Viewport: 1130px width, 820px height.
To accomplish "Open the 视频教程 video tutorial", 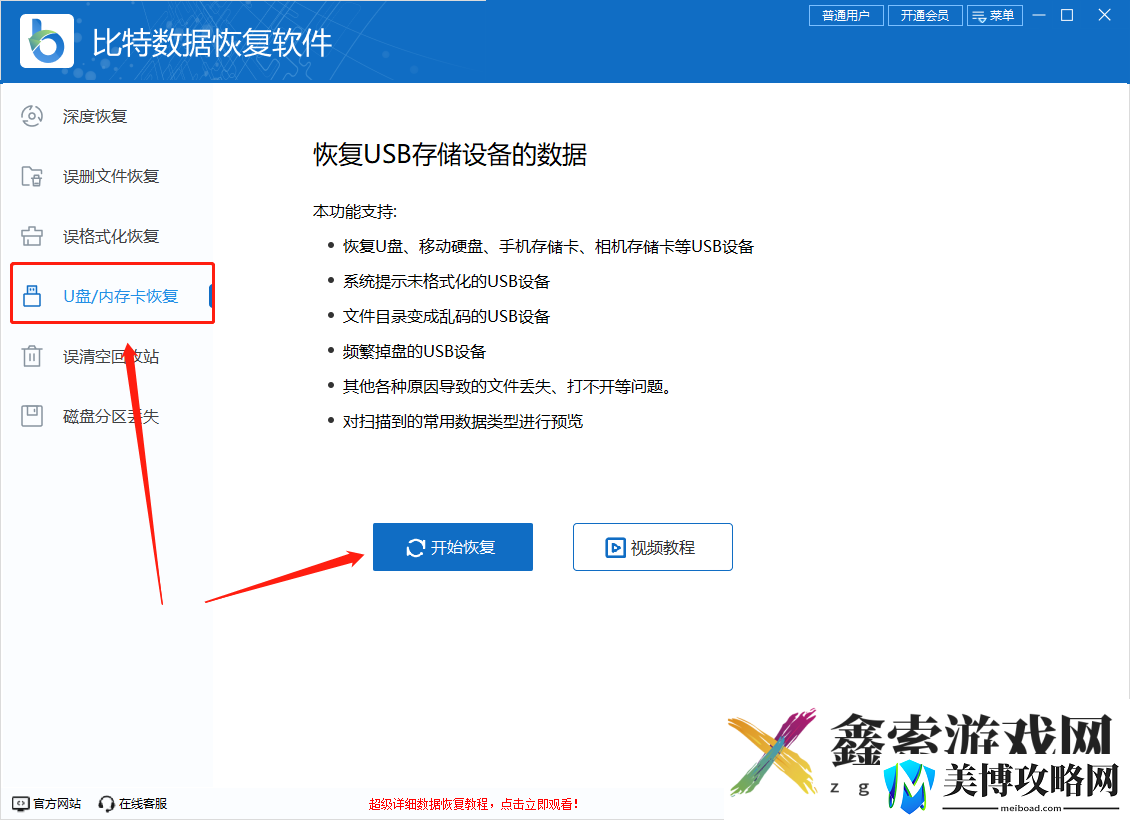I will (653, 547).
